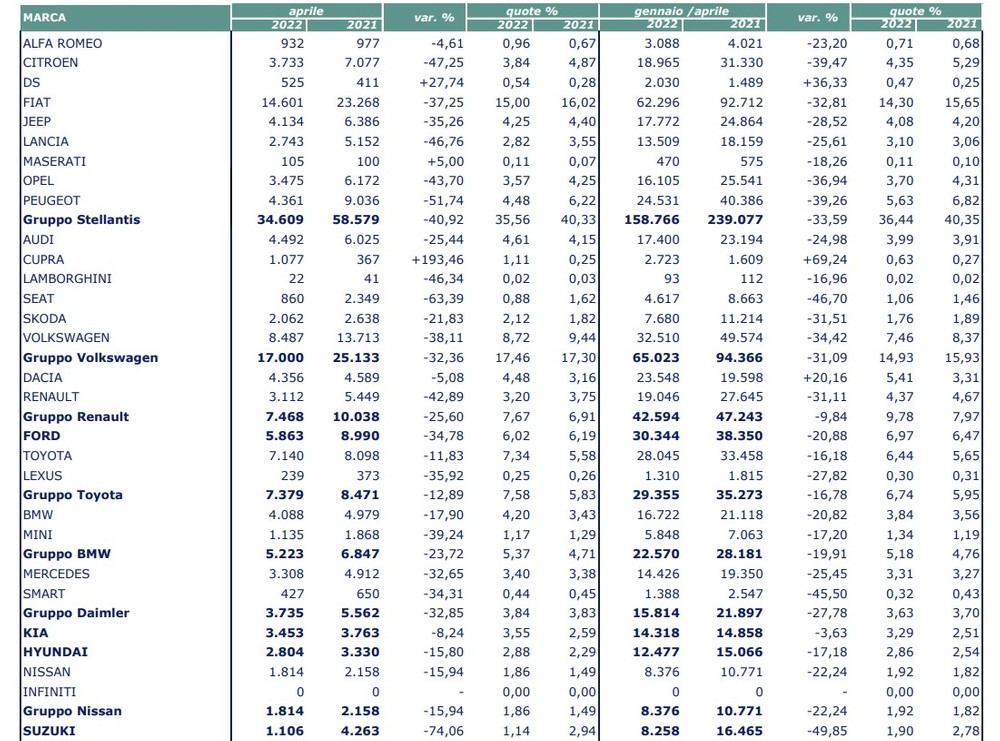The height and width of the screenshot is (741, 1000).
Task: Click the PEUGEOT brand name
Action: pos(52,200)
